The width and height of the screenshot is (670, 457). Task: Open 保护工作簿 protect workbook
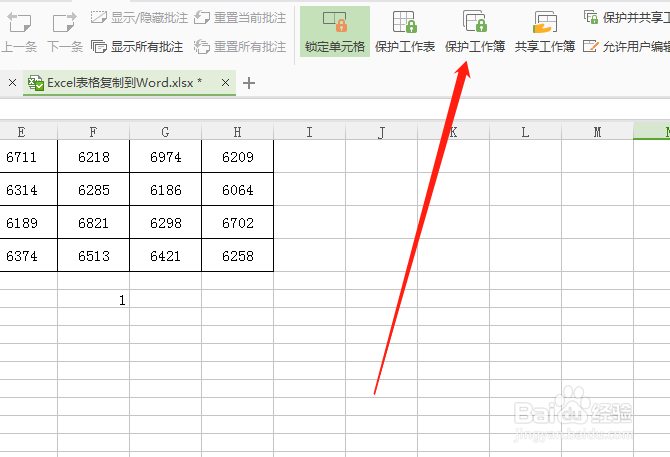pyautogui.click(x=475, y=32)
